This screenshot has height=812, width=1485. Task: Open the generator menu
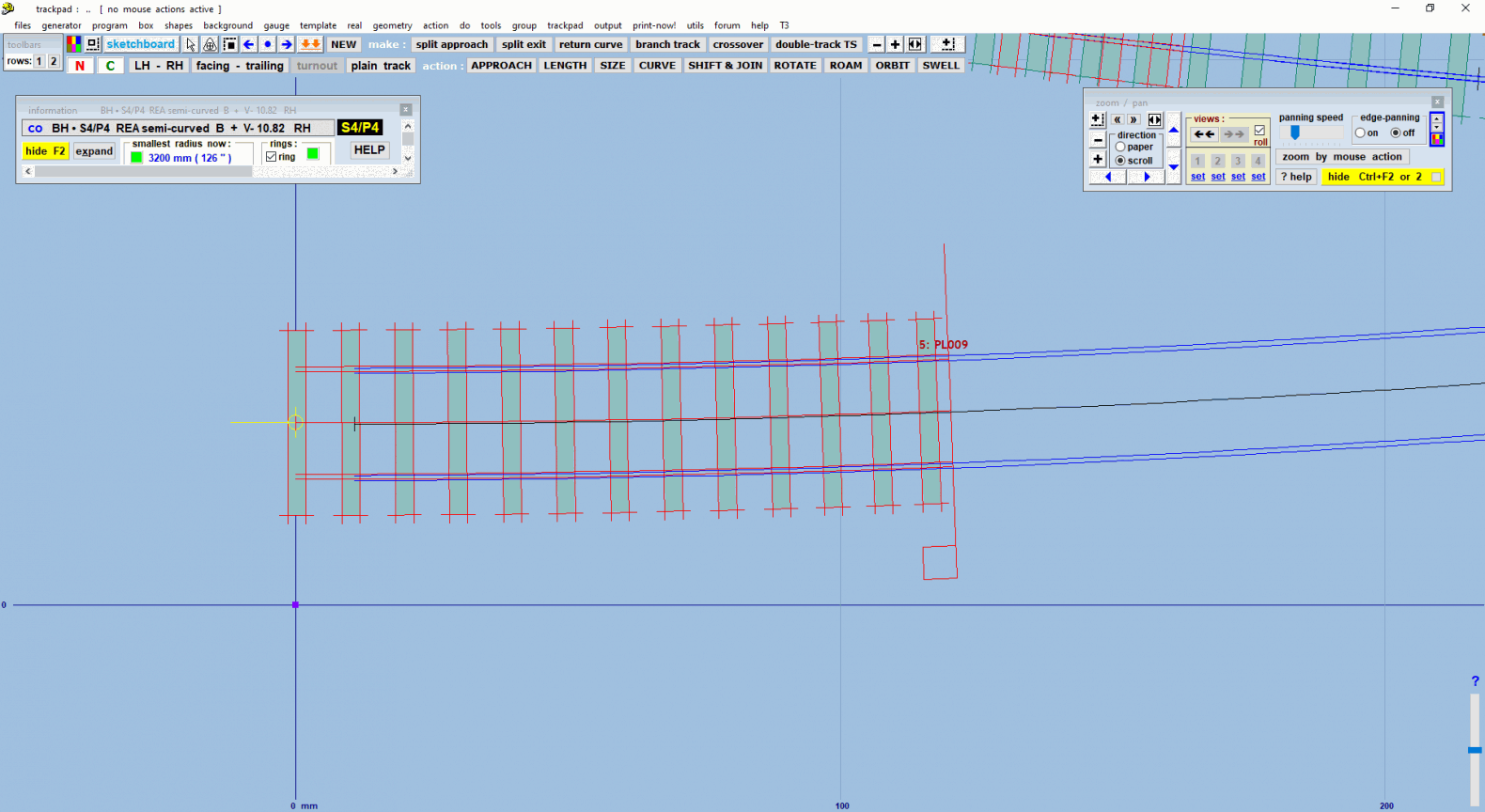coord(61,25)
